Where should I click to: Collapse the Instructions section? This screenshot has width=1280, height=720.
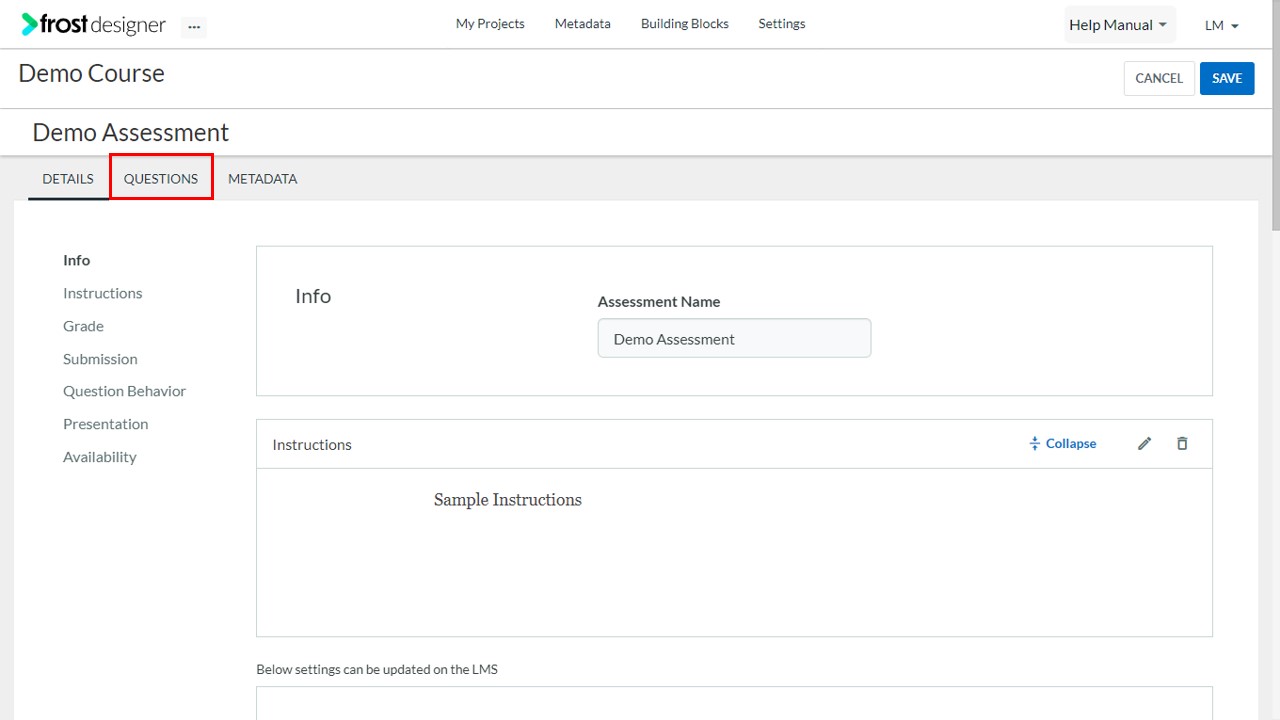1063,443
